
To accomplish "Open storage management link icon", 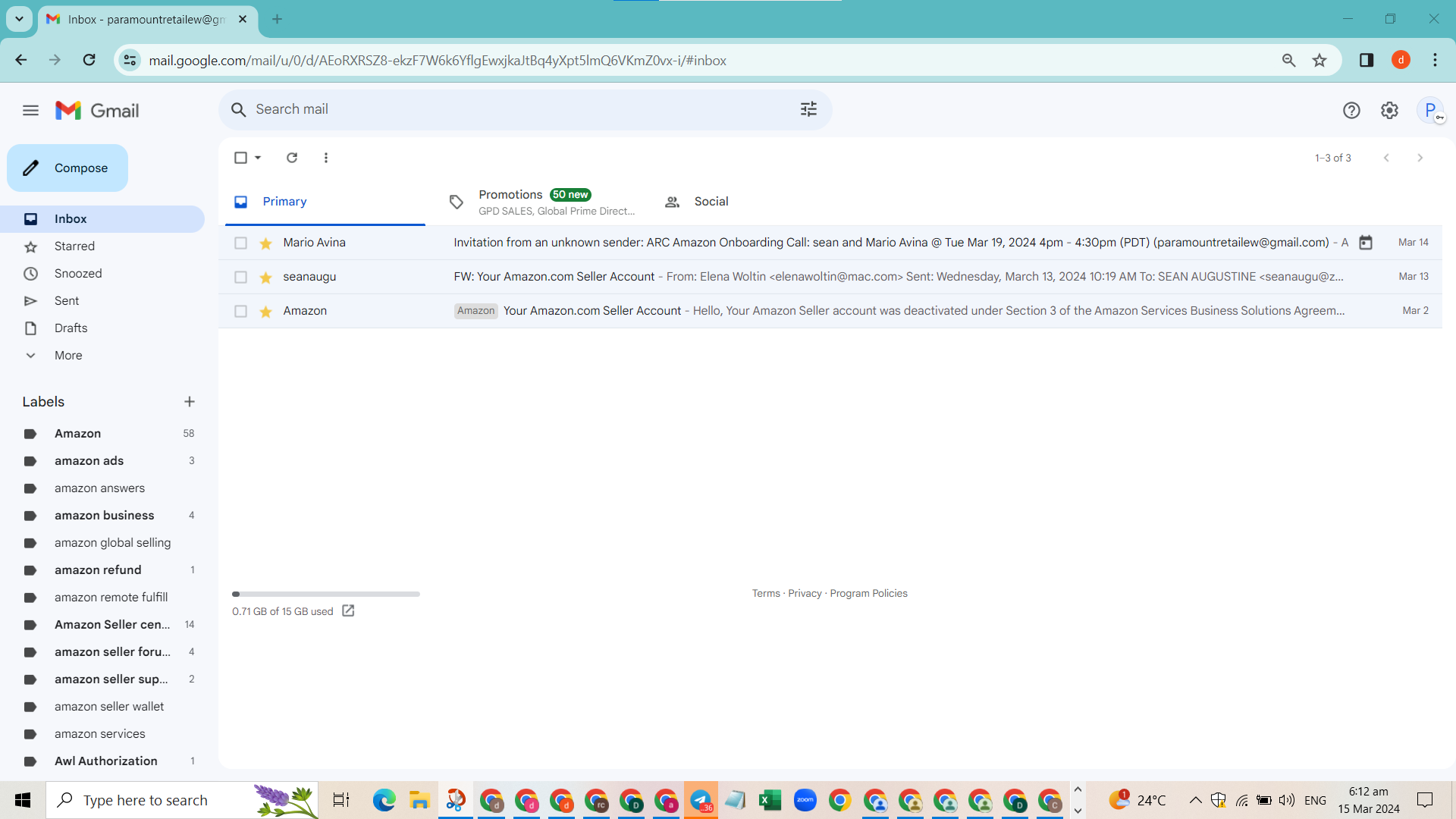I will point(348,611).
